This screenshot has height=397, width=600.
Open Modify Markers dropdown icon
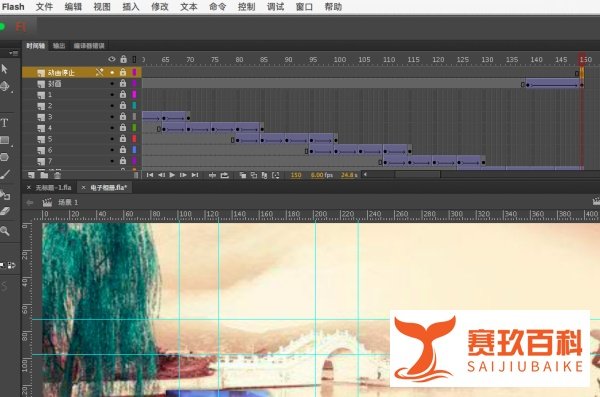[x=275, y=175]
